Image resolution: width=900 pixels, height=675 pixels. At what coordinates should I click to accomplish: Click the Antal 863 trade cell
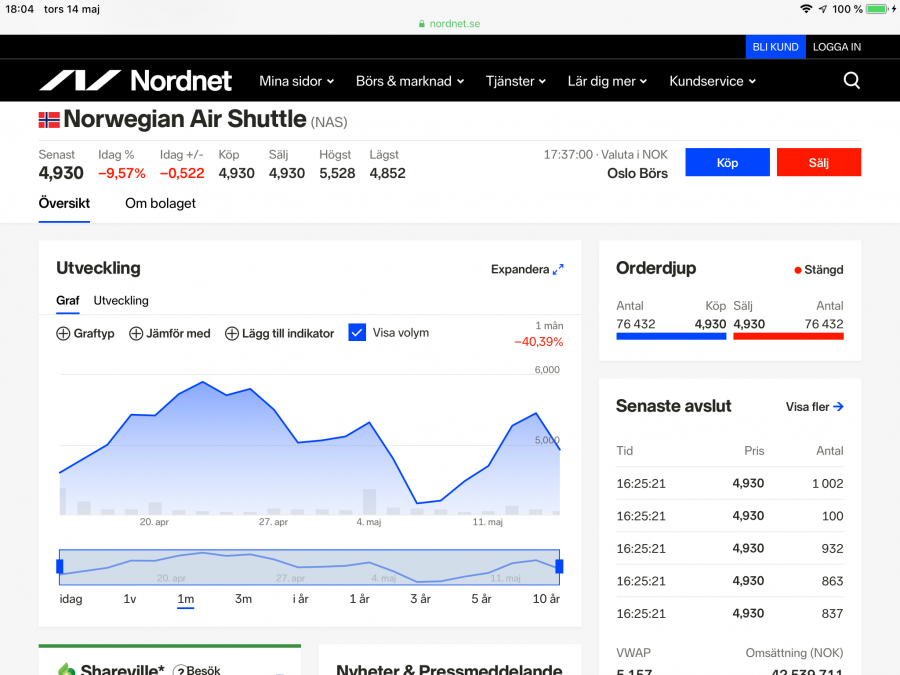click(832, 581)
